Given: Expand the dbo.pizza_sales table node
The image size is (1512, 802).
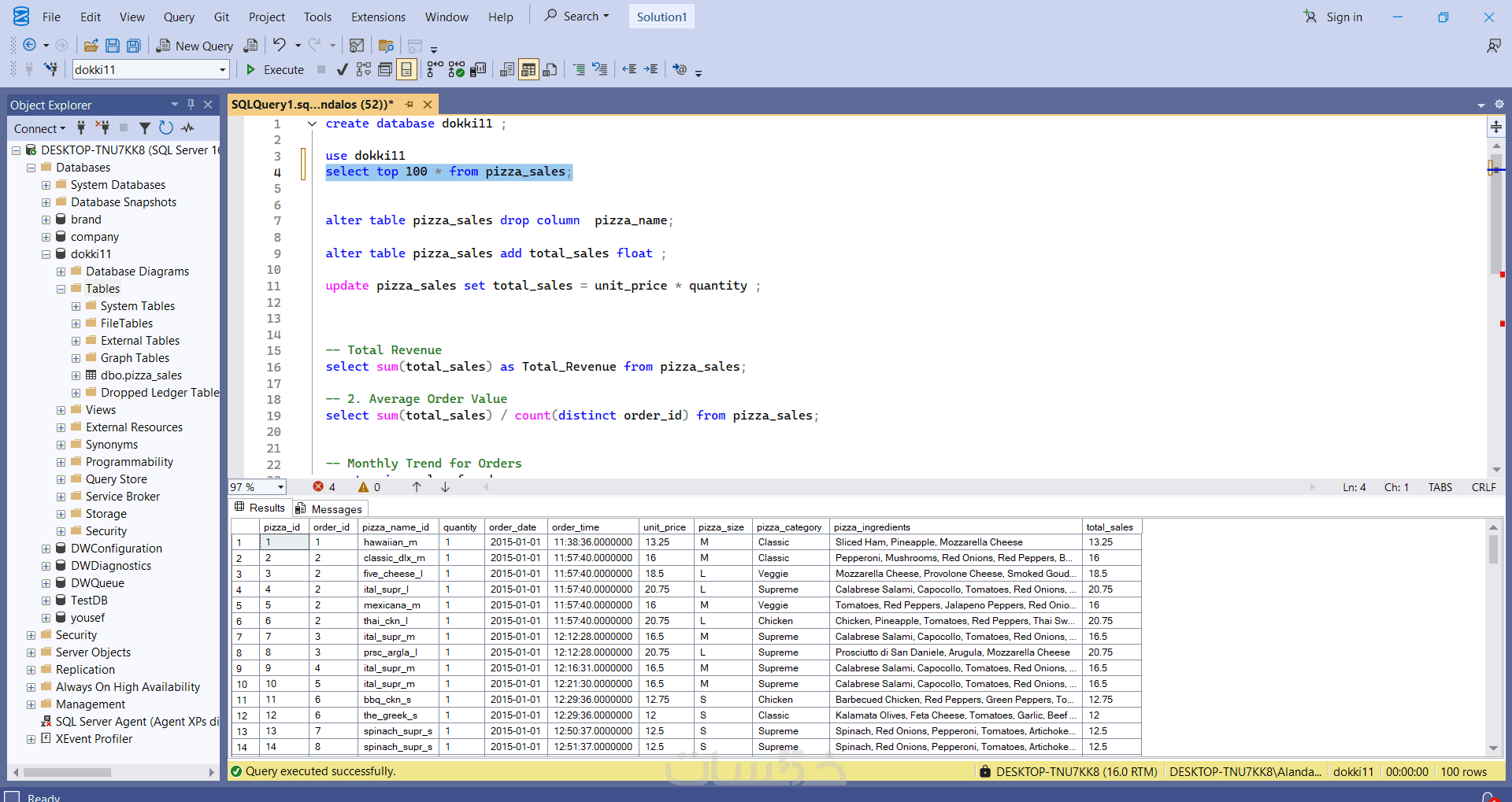Looking at the screenshot, I should pos(76,375).
